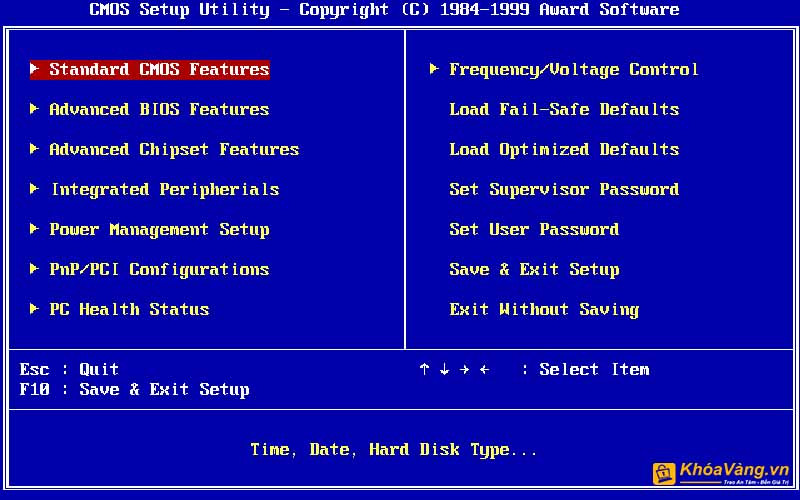Click arrow beside PnP/PCI Configurations
800x500 pixels.
[x=34, y=268]
